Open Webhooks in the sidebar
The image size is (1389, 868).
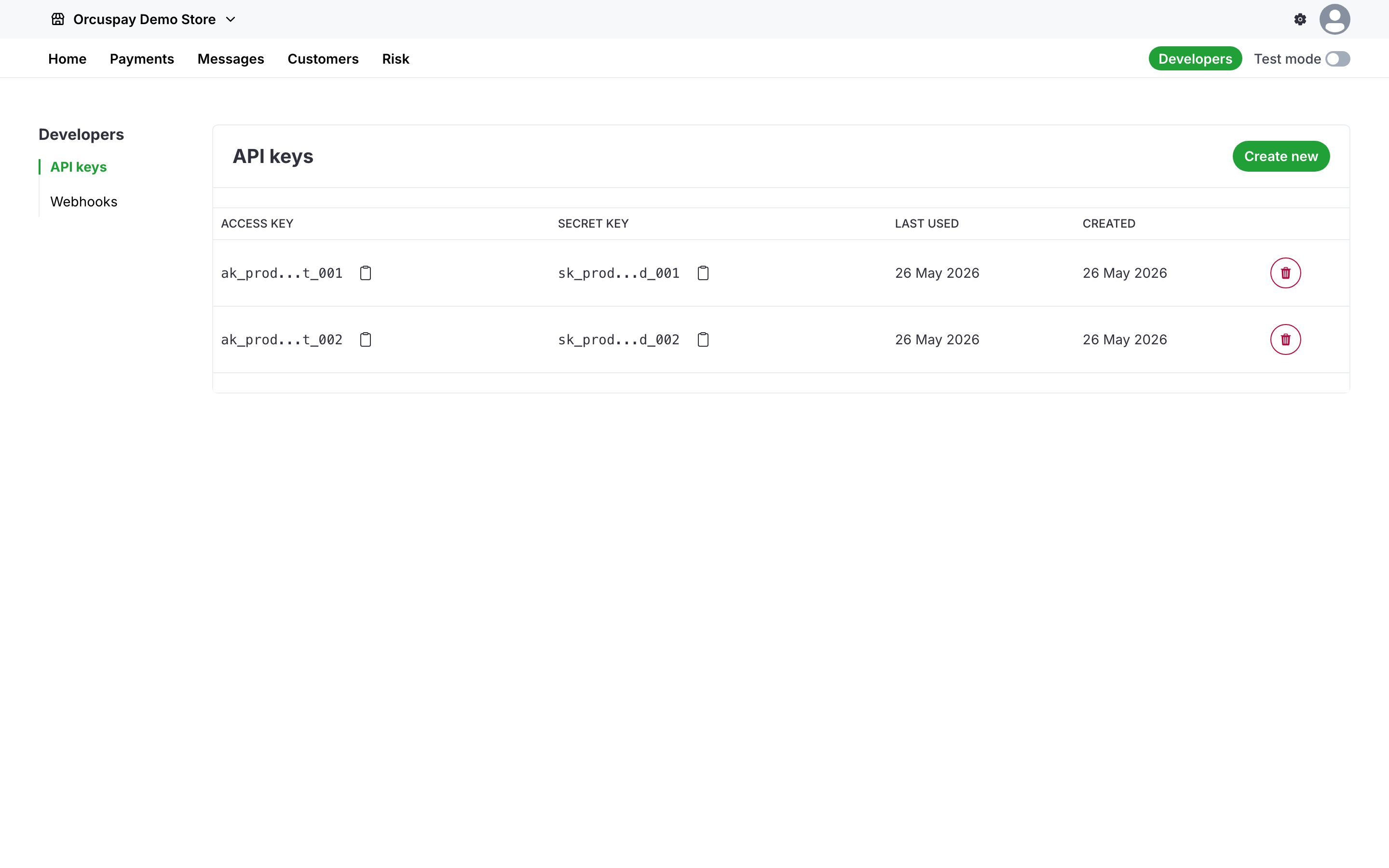tap(84, 202)
